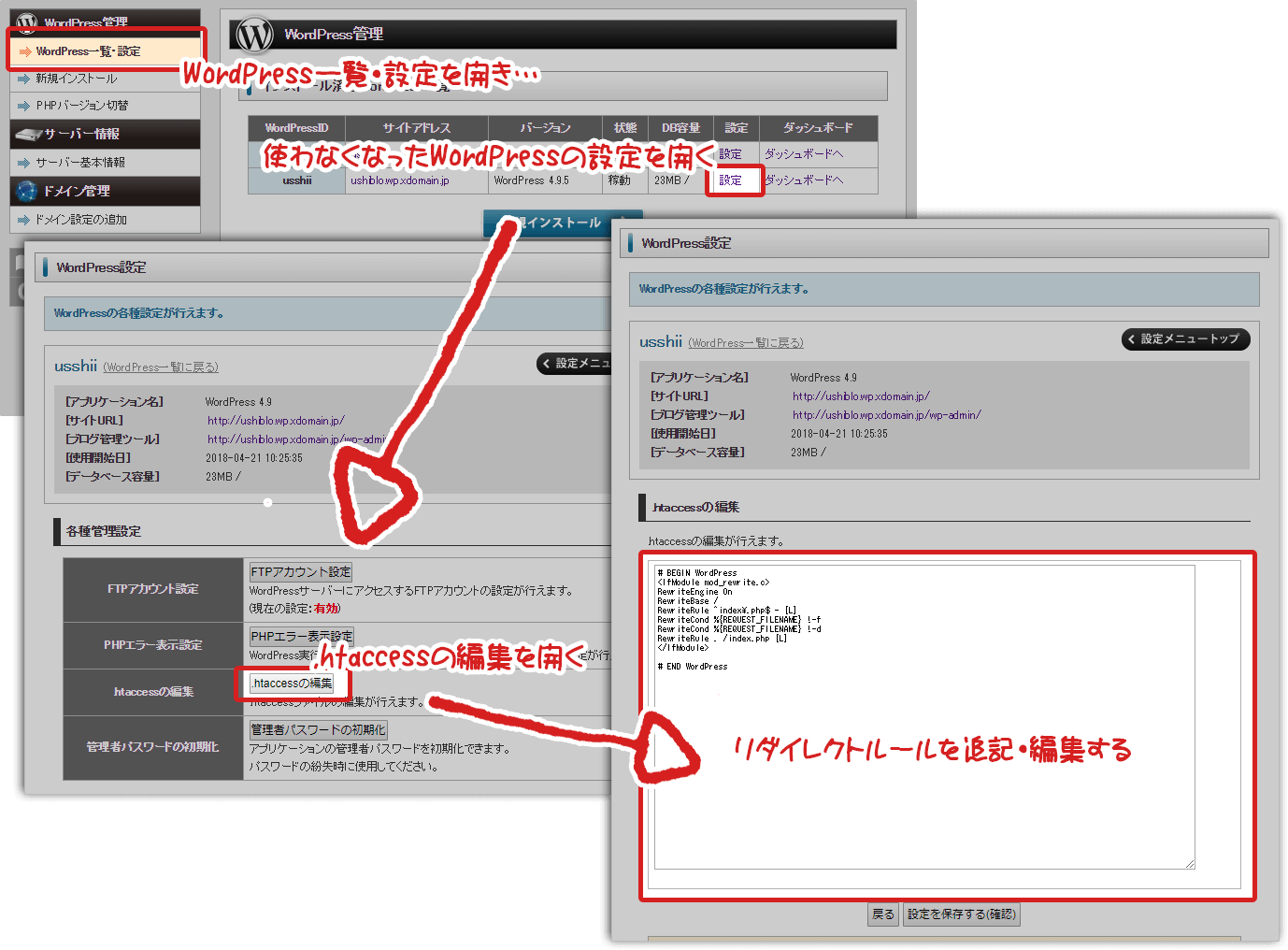The image size is (1288, 950).
Task: Open WordPress一覧・設定 in the sidebar
Action: (x=105, y=51)
